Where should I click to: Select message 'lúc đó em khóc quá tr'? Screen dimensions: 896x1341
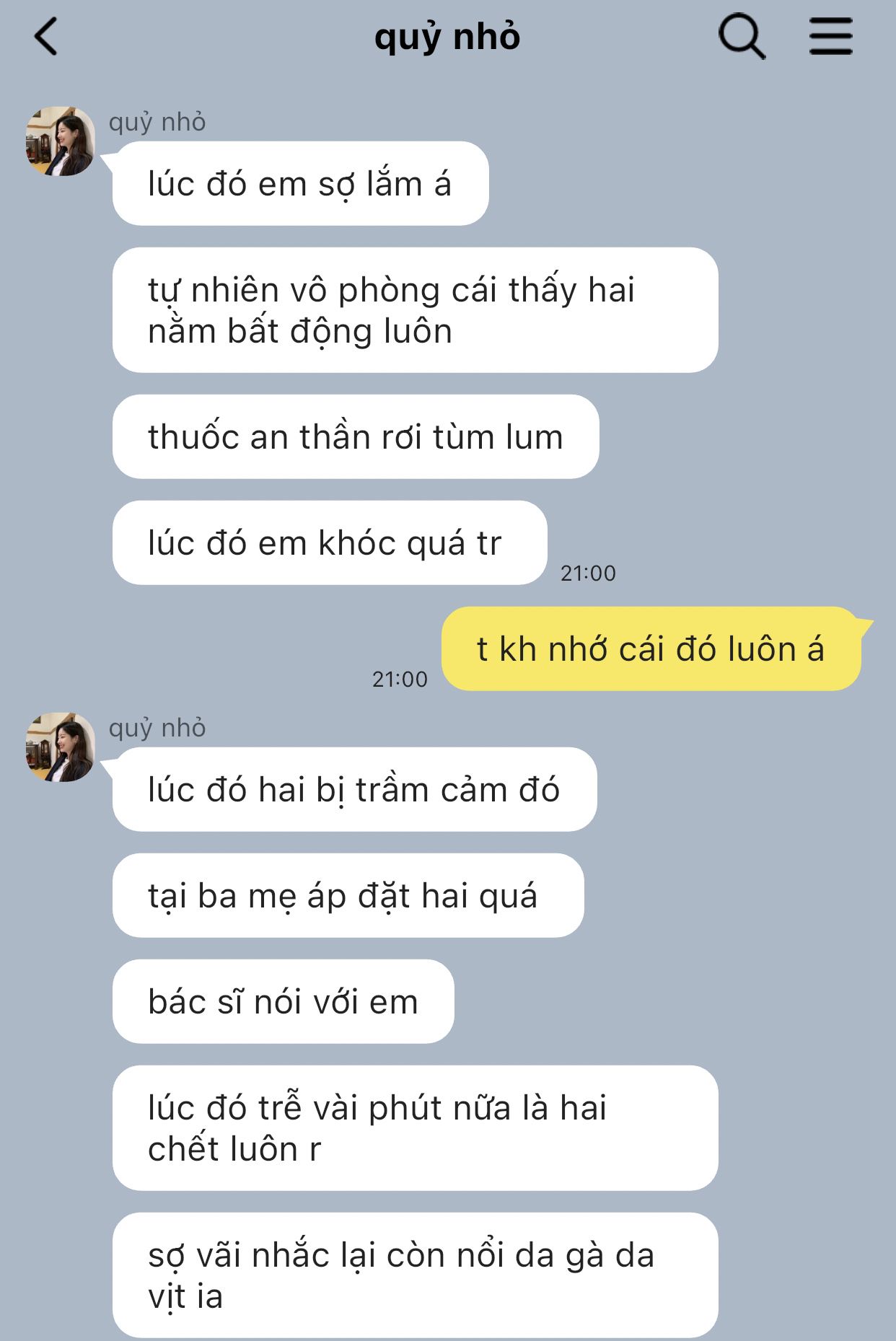[330, 542]
